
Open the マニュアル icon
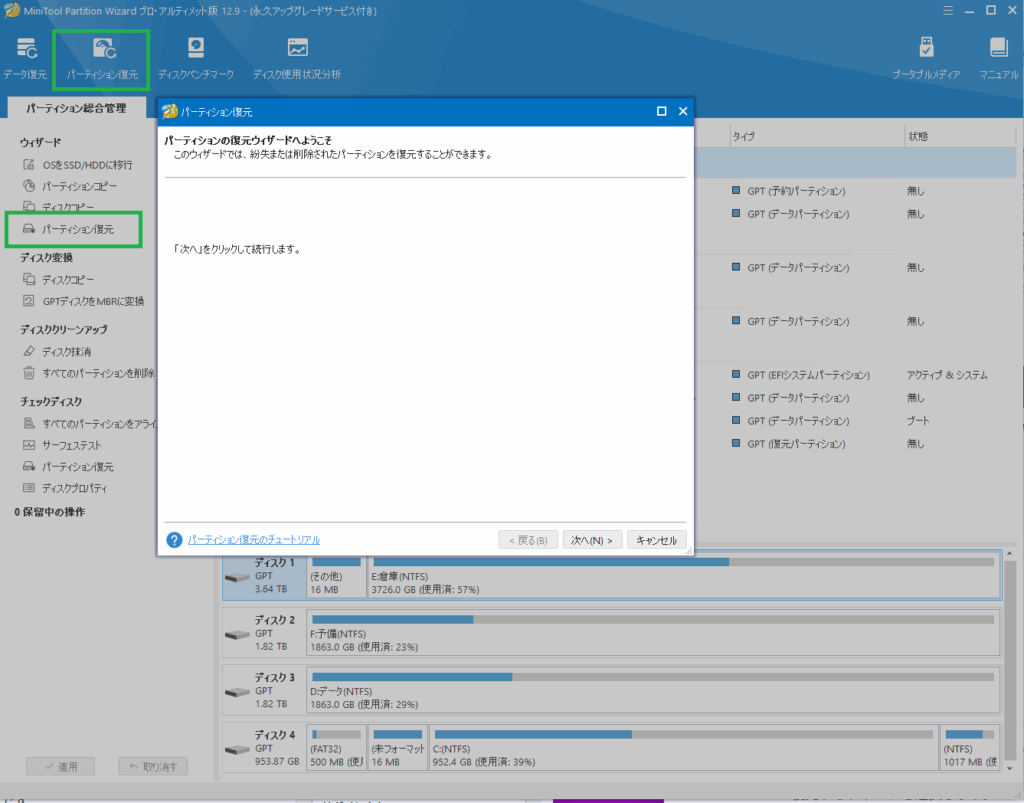pos(998,57)
